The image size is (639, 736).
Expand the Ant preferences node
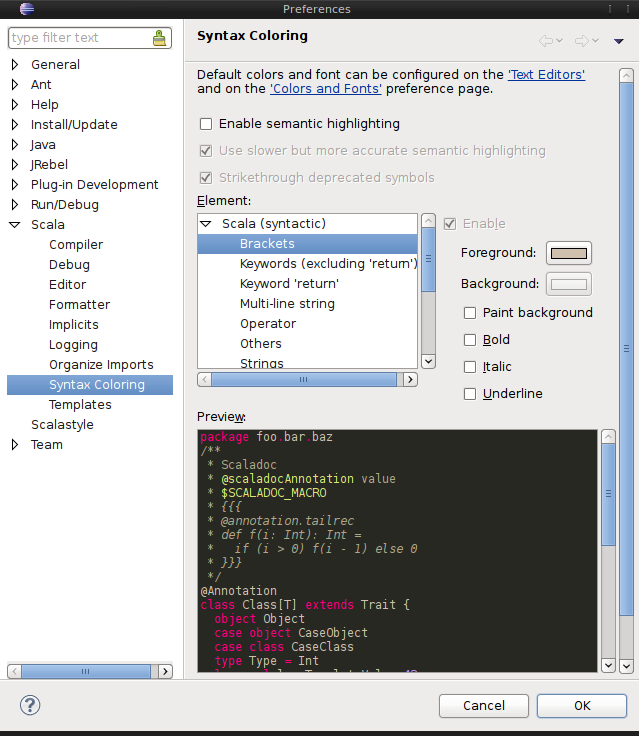[x=15, y=84]
